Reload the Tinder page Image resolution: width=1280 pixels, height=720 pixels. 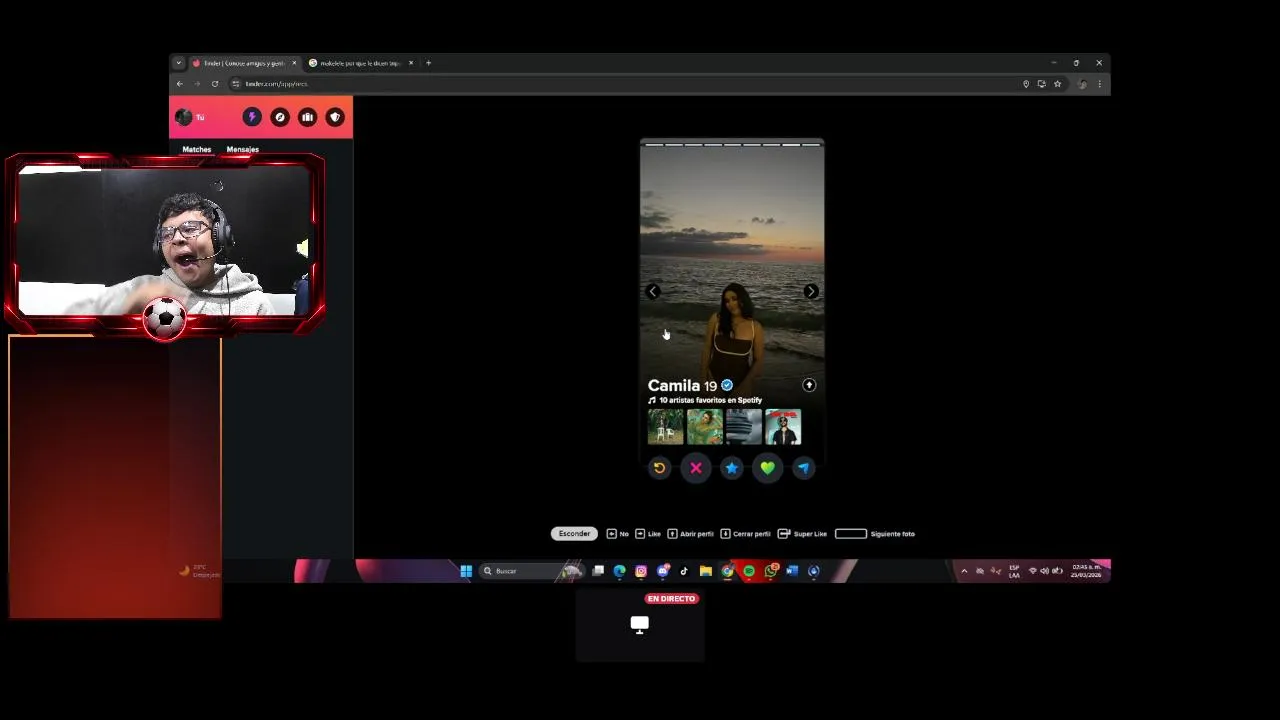[214, 84]
